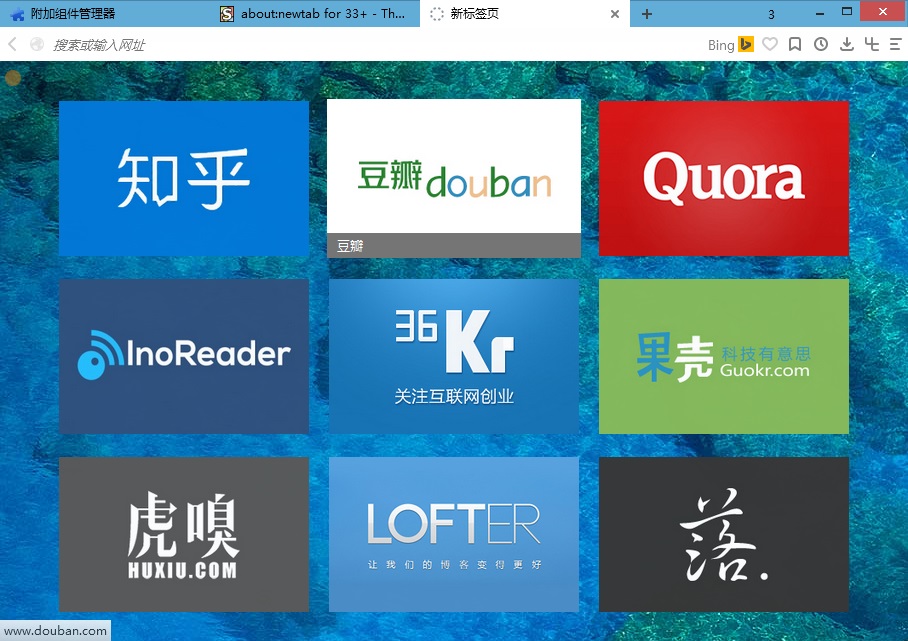This screenshot has width=908, height=641.
Task: Switch to the about:newtab for 33+ tab
Action: [316, 13]
